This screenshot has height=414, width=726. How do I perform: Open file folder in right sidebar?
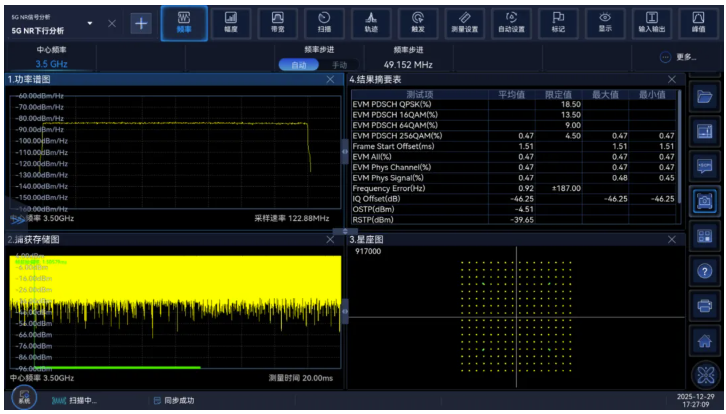(x=704, y=97)
